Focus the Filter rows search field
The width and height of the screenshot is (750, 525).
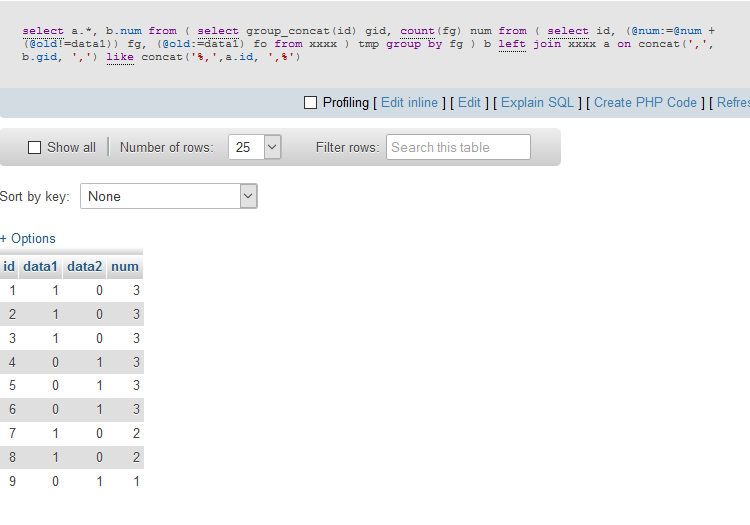pos(458,147)
